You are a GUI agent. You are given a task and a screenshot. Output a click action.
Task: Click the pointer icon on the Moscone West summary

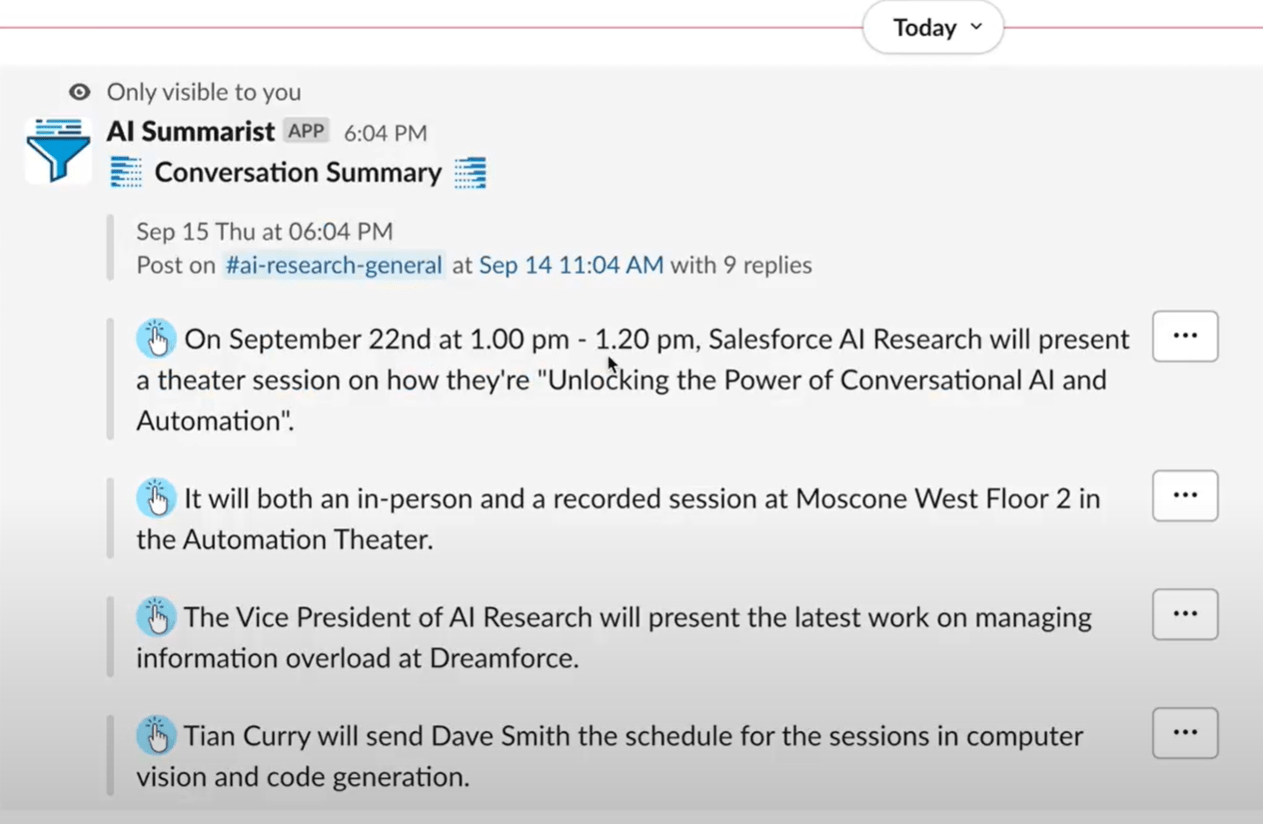click(156, 498)
